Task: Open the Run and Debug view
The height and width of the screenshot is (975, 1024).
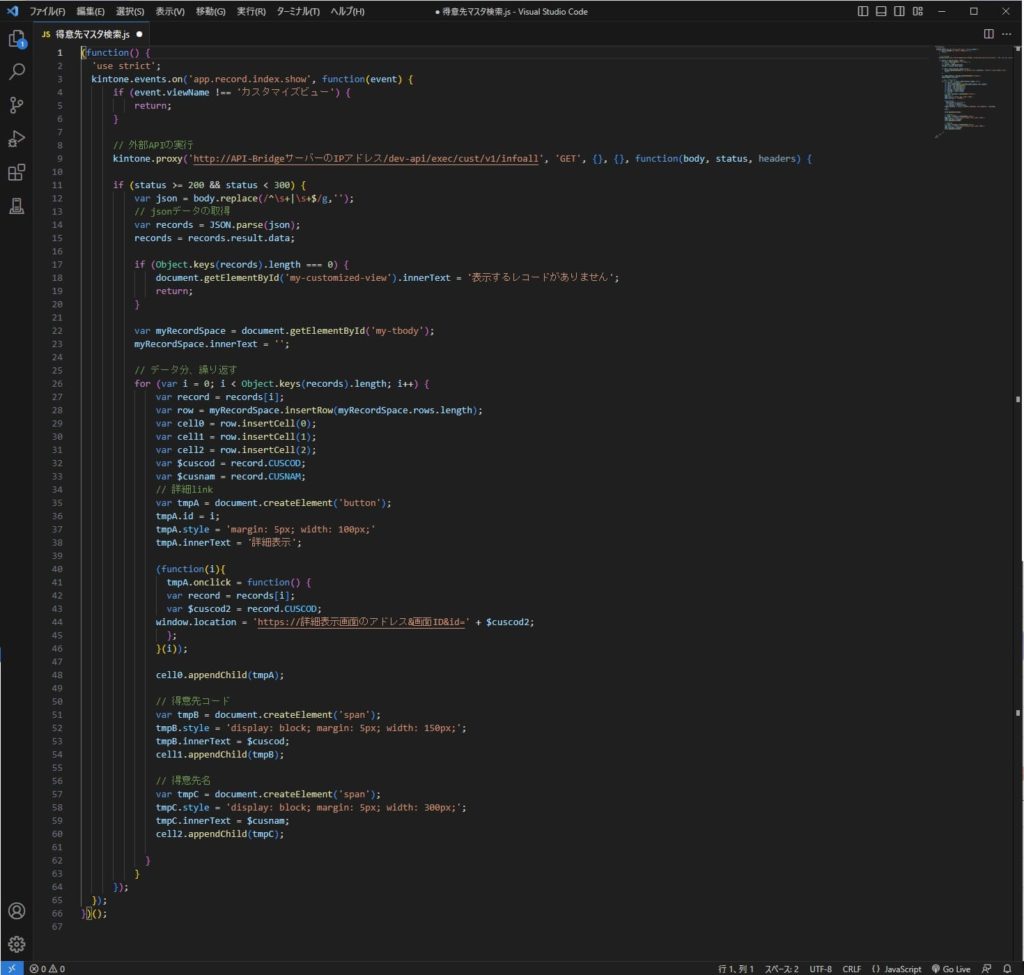Action: [16, 138]
